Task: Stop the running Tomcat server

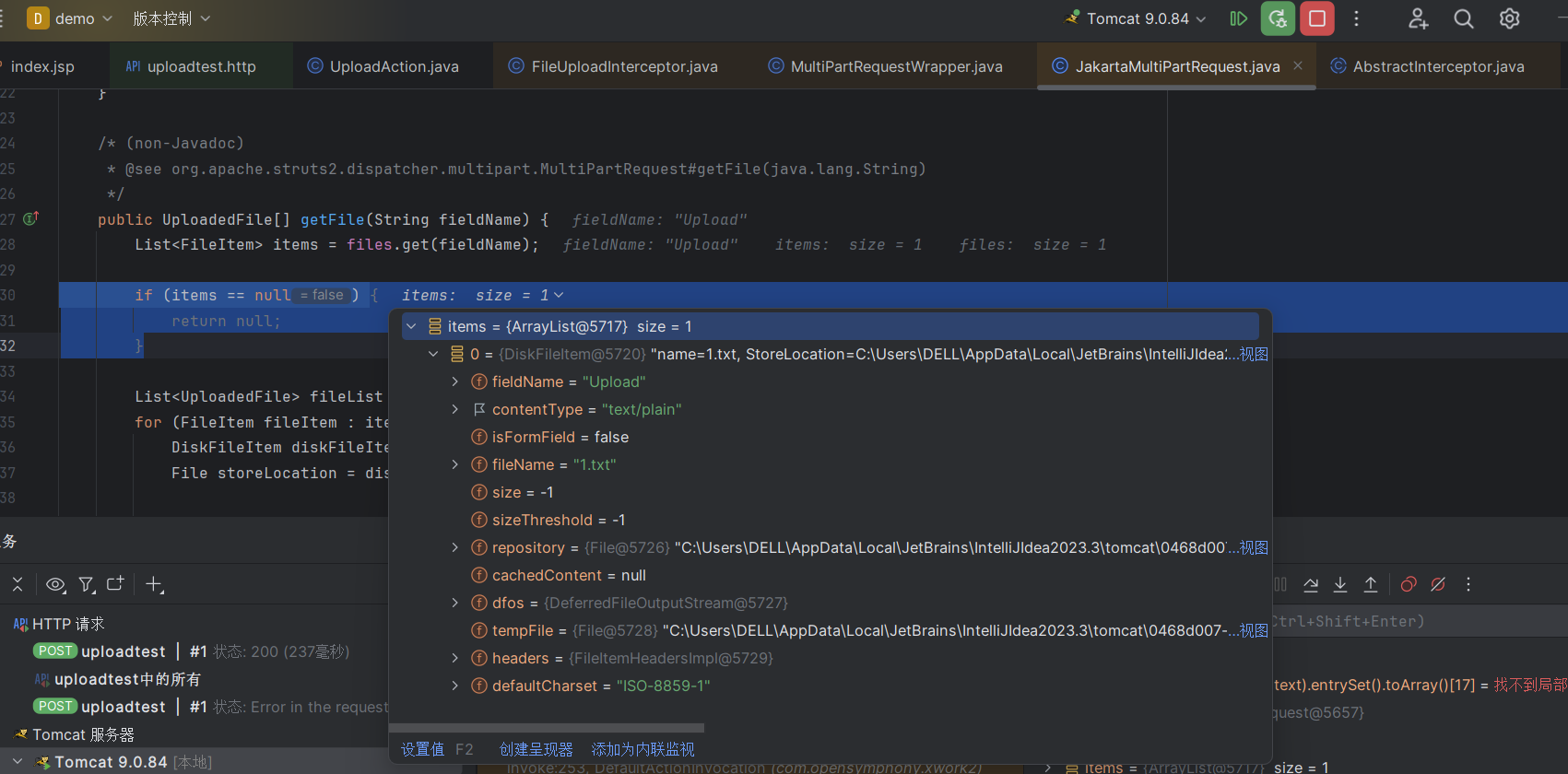Action: (1317, 18)
